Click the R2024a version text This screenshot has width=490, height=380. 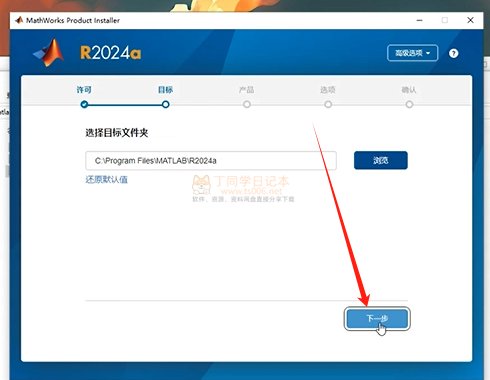[111, 53]
